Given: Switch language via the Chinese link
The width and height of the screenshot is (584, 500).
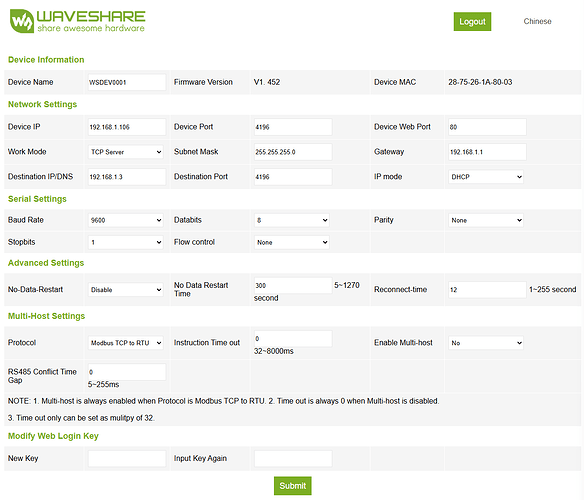Looking at the screenshot, I should [537, 21].
